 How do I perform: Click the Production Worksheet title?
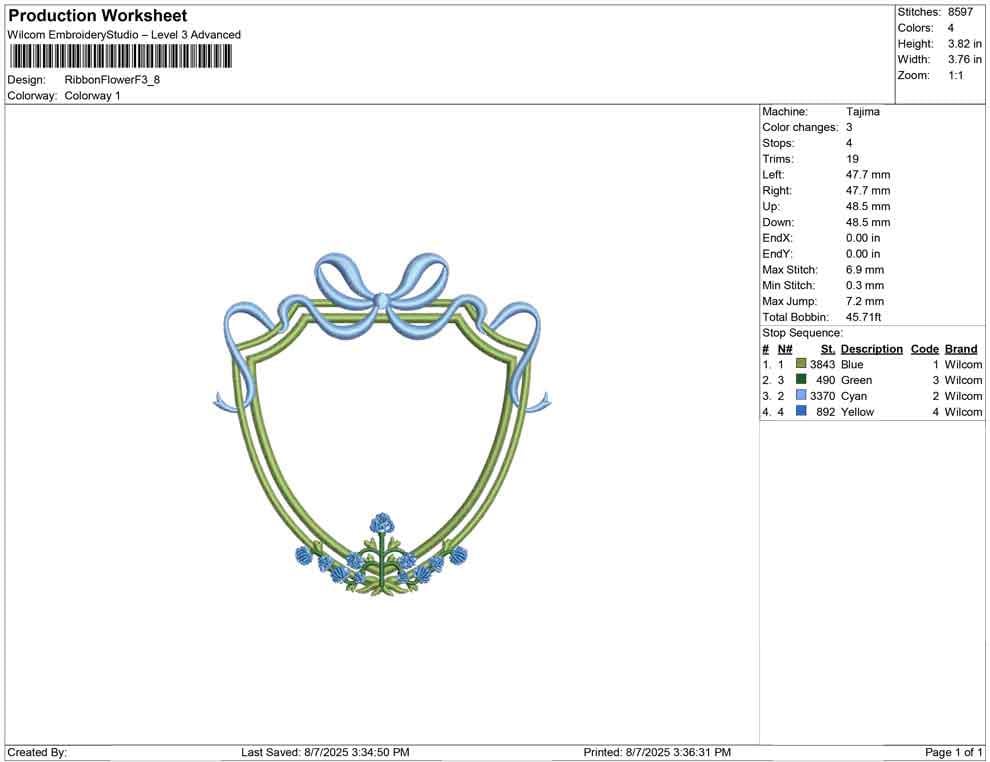[97, 15]
